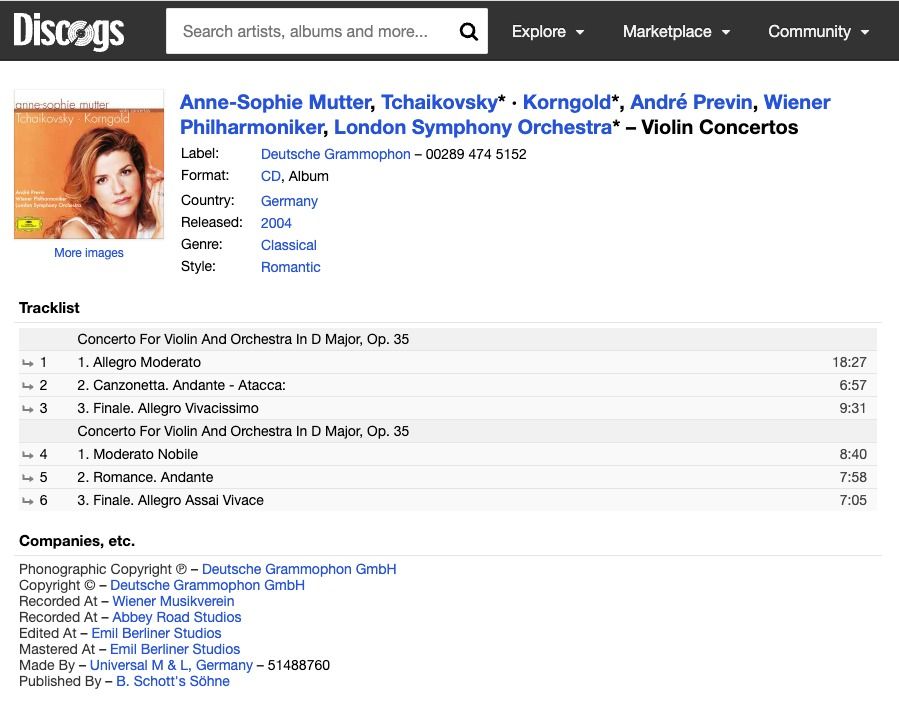899x708 pixels.
Task: Open the Classical genre link
Action: point(290,245)
